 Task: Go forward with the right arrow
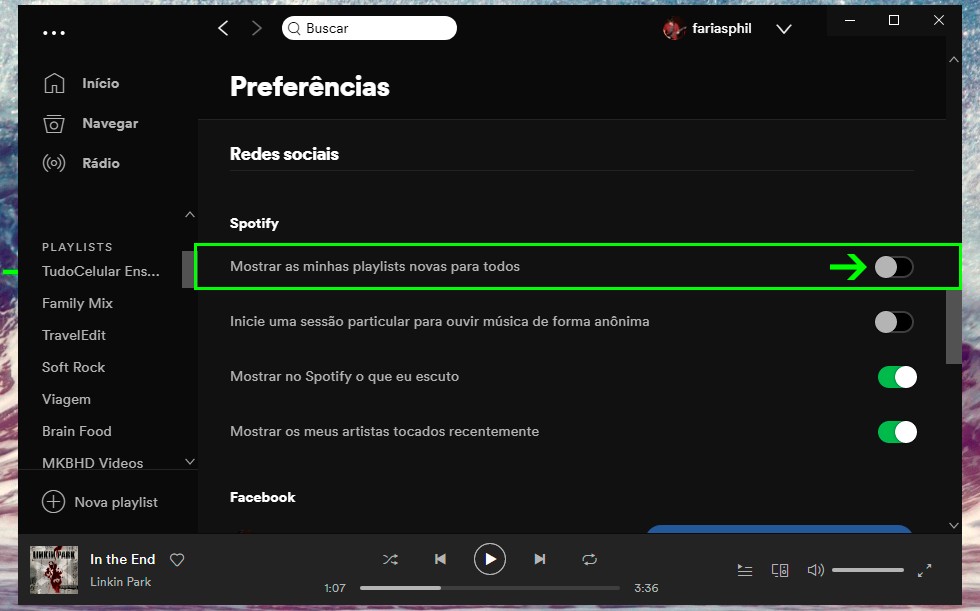click(x=256, y=28)
